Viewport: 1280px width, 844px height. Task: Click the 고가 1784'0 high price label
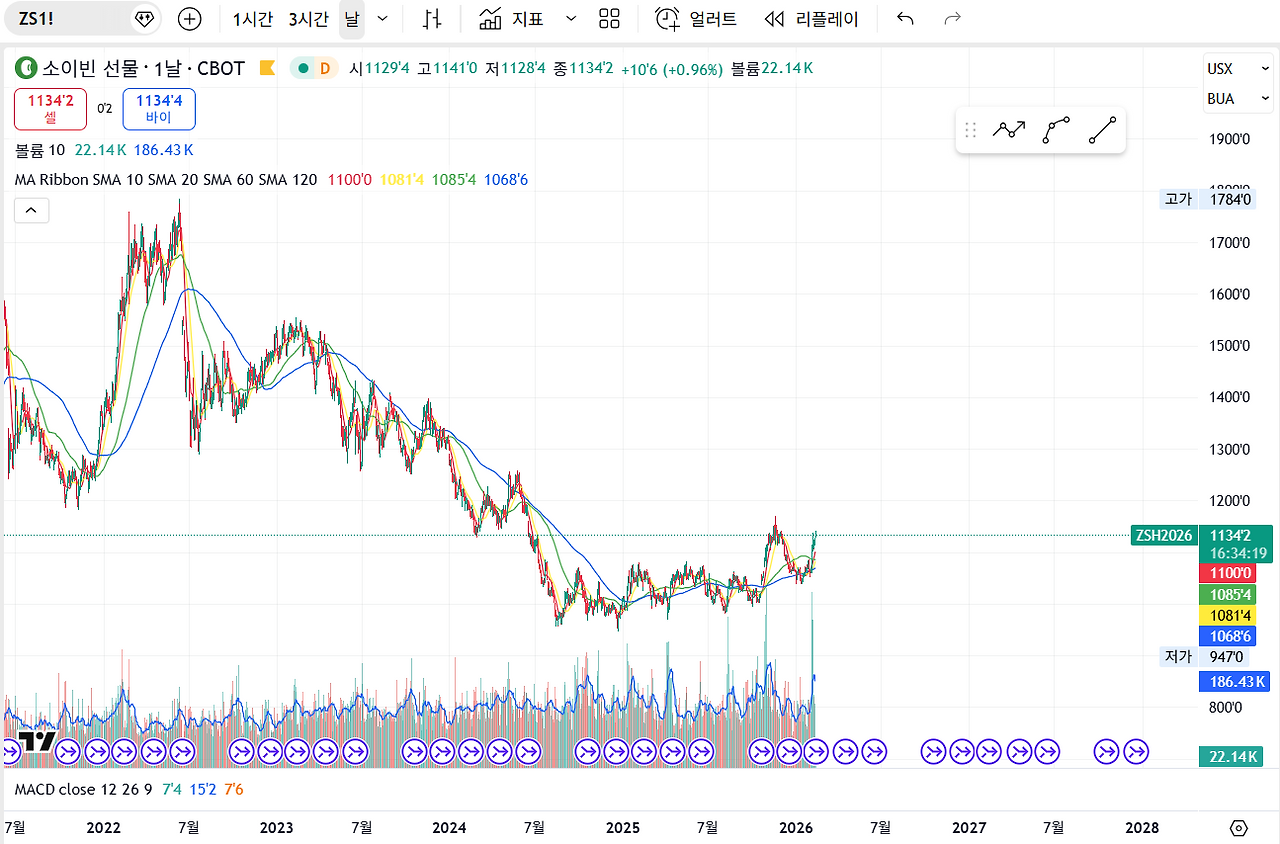pyautogui.click(x=1208, y=199)
